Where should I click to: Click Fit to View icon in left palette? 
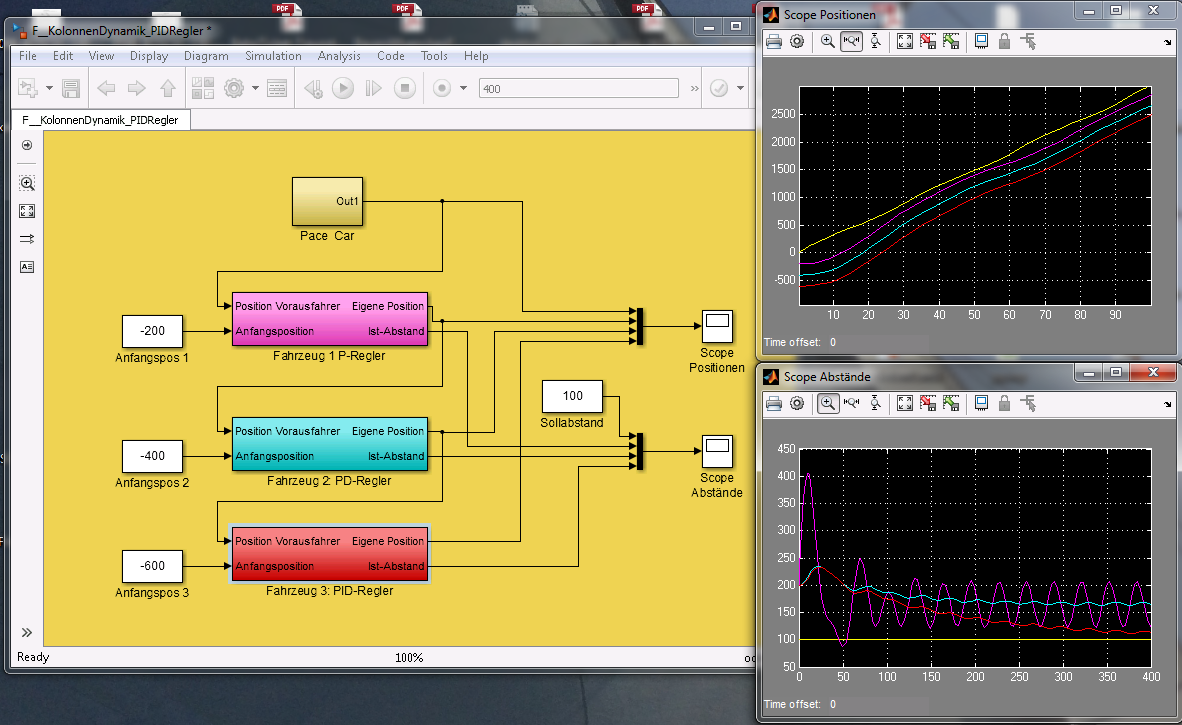point(27,211)
